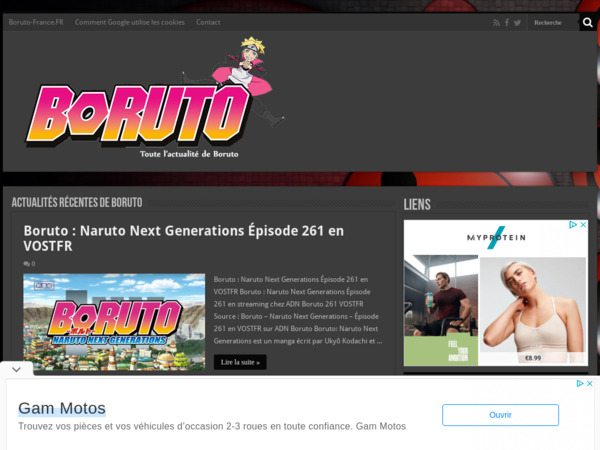Viewport: 600px width, 450px height.
Task: Open AdChoices info on MyProtein ad
Action: (x=573, y=225)
